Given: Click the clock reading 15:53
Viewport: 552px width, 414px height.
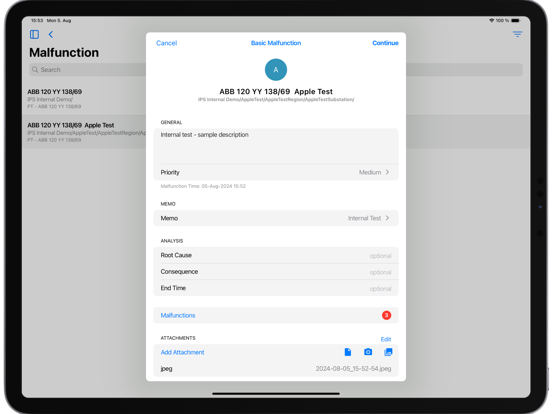Looking at the screenshot, I should [37, 20].
